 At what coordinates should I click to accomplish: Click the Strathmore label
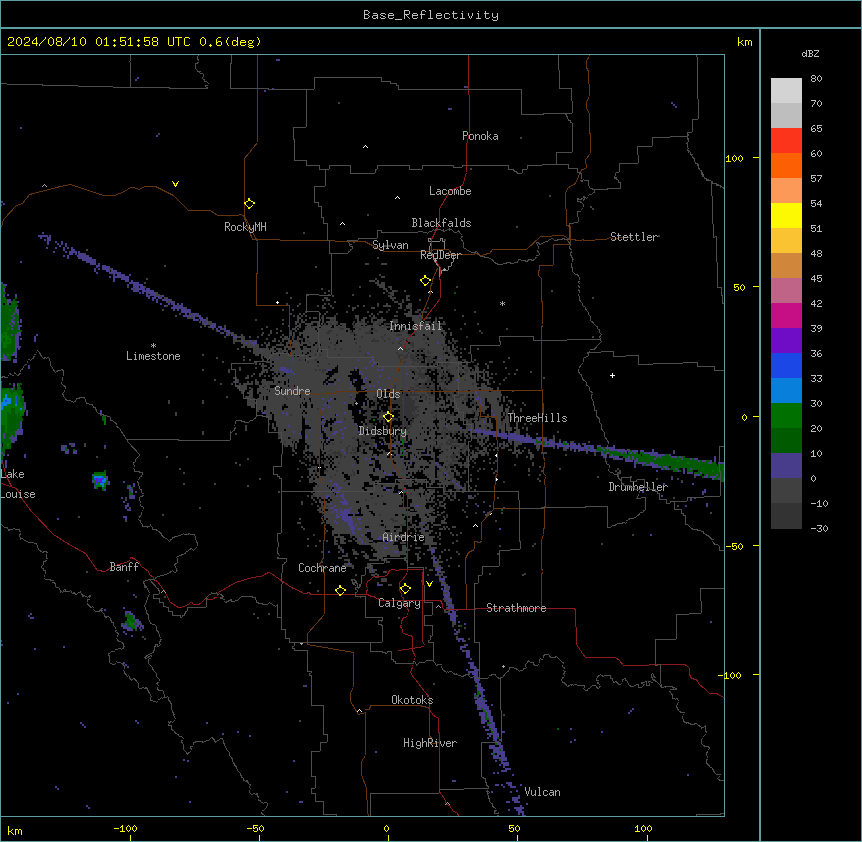[516, 608]
